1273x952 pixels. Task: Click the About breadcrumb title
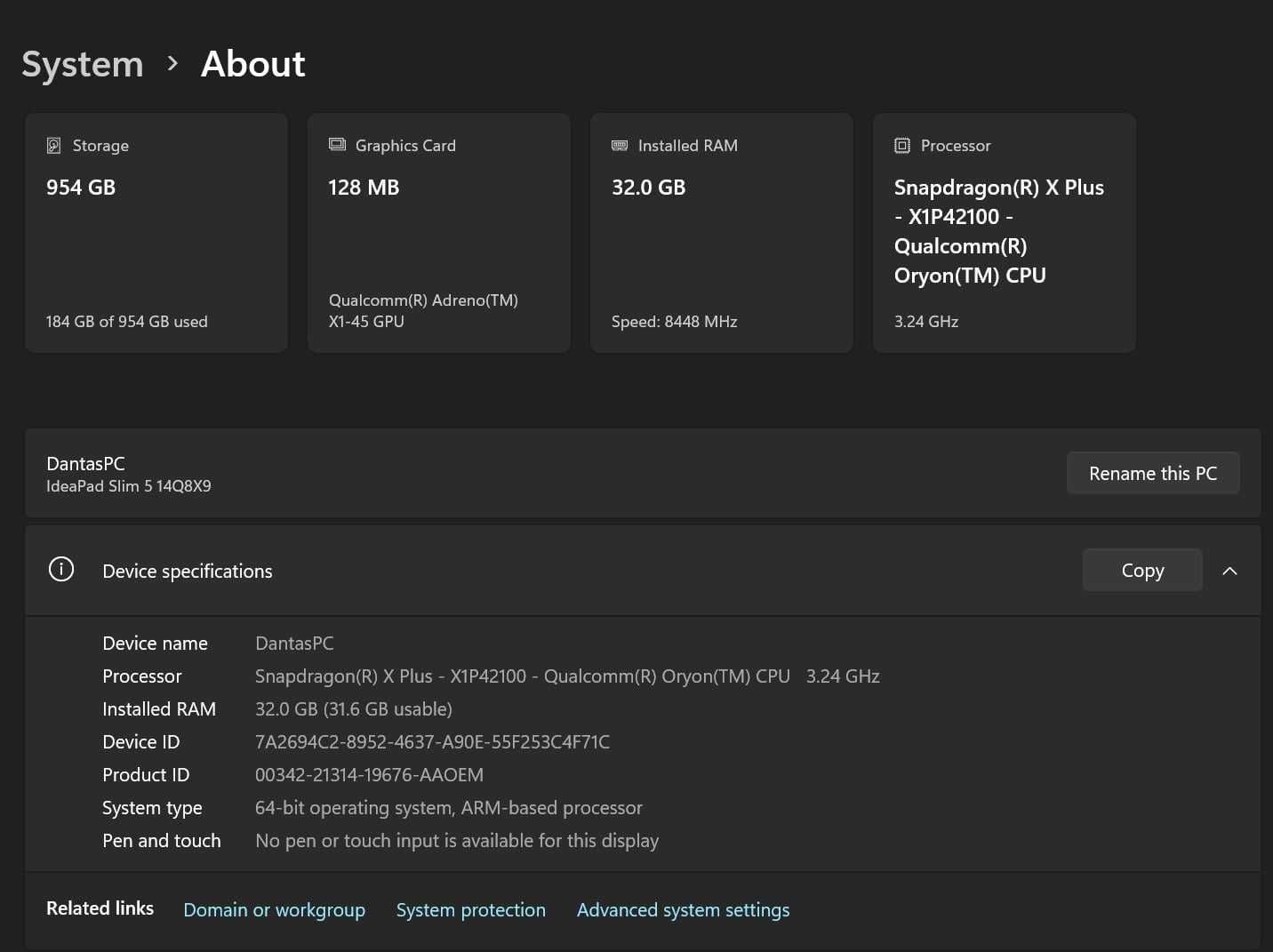(x=253, y=64)
